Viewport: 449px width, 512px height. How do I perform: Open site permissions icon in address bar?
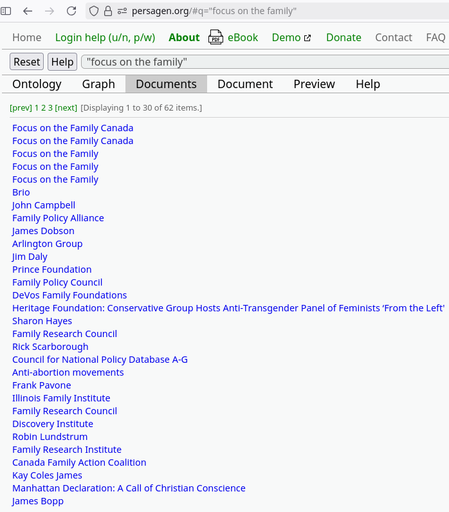tap(122, 11)
